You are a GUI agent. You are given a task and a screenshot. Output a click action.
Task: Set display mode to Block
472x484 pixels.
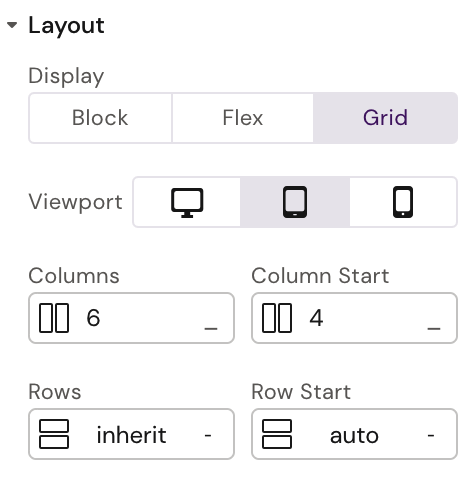[x=100, y=118]
